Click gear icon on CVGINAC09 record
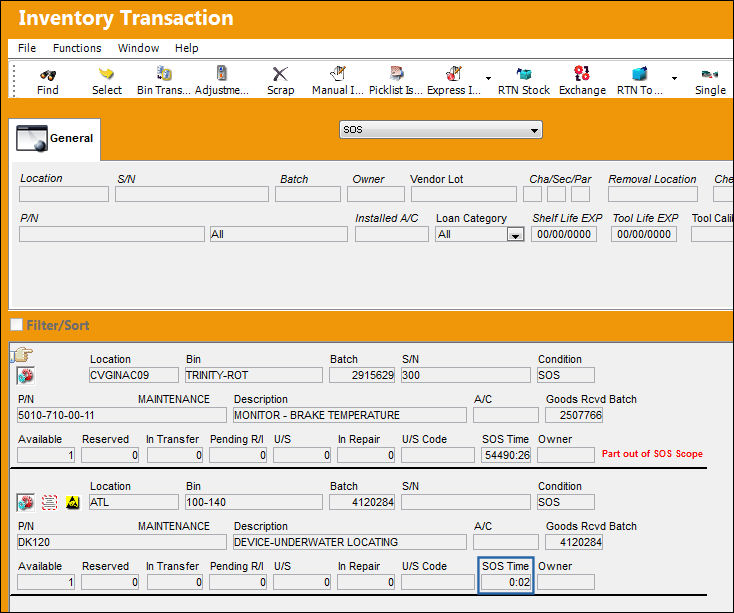Viewport: 734px width, 613px height. [x=26, y=375]
